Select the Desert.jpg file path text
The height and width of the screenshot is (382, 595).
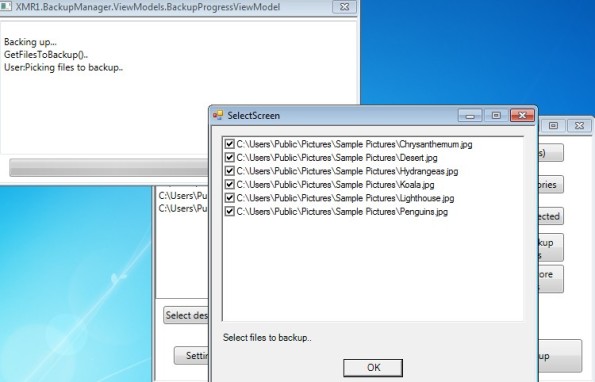point(337,157)
